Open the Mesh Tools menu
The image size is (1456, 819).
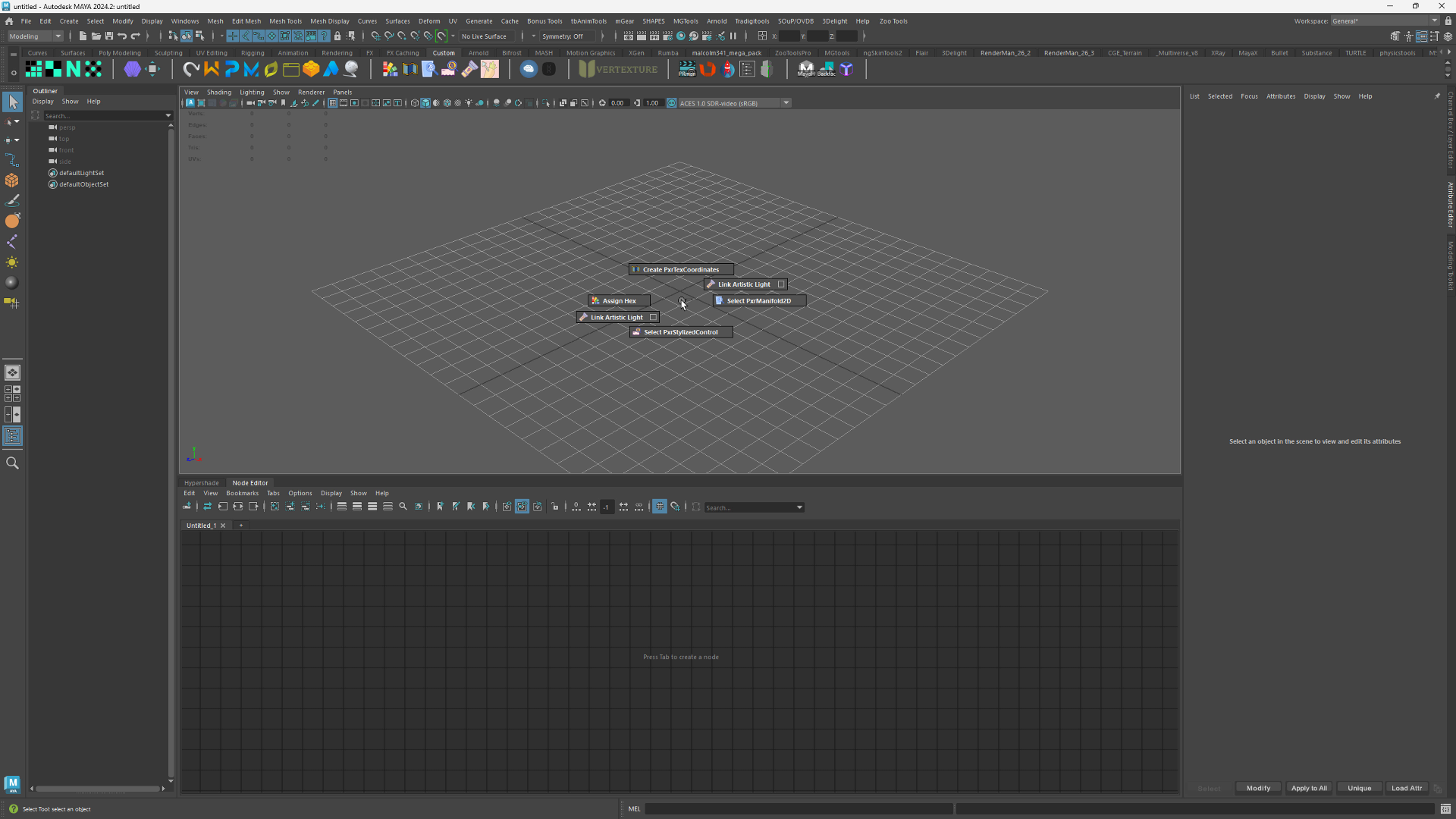(x=285, y=21)
